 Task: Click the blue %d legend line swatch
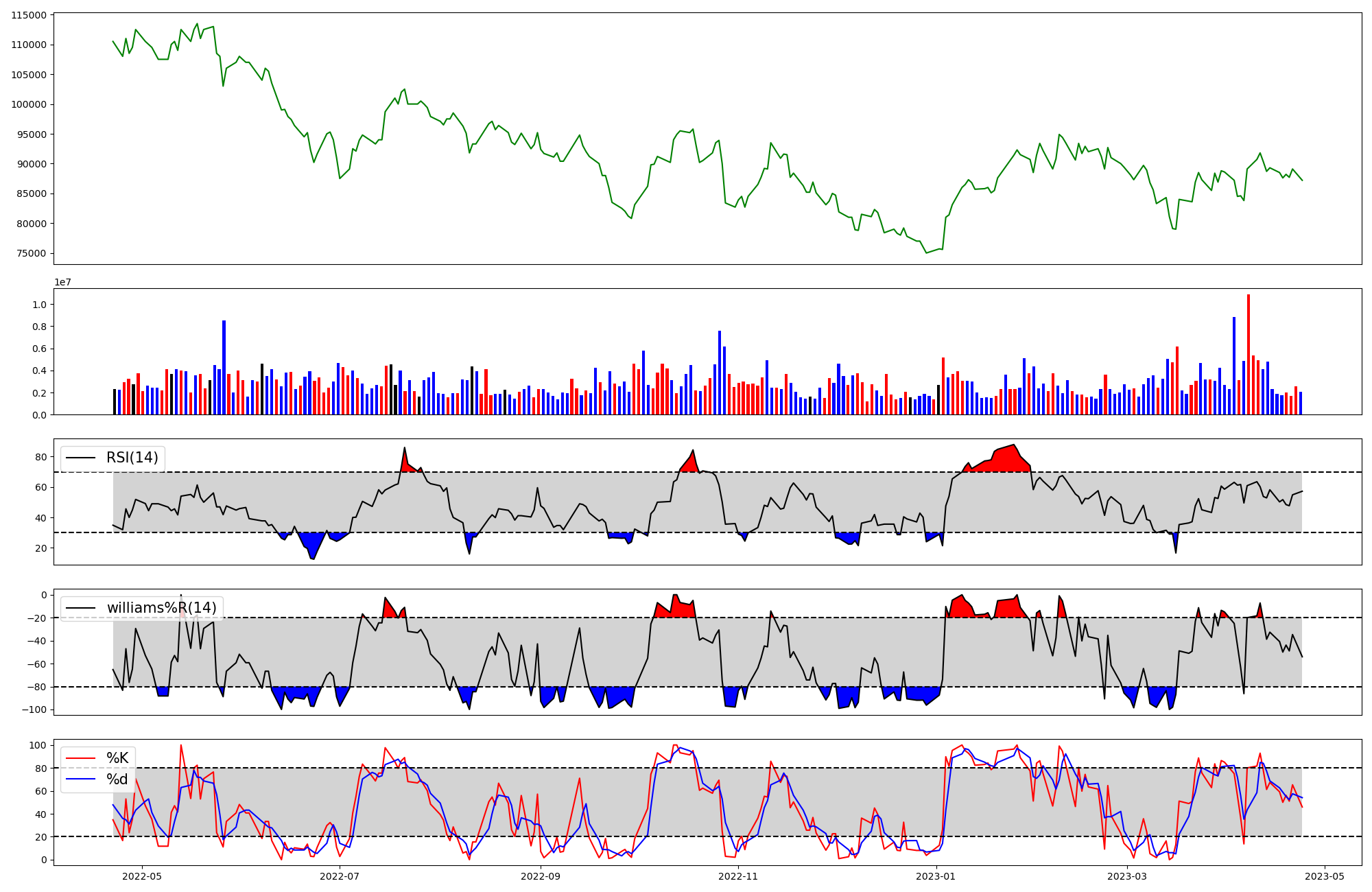[x=82, y=779]
